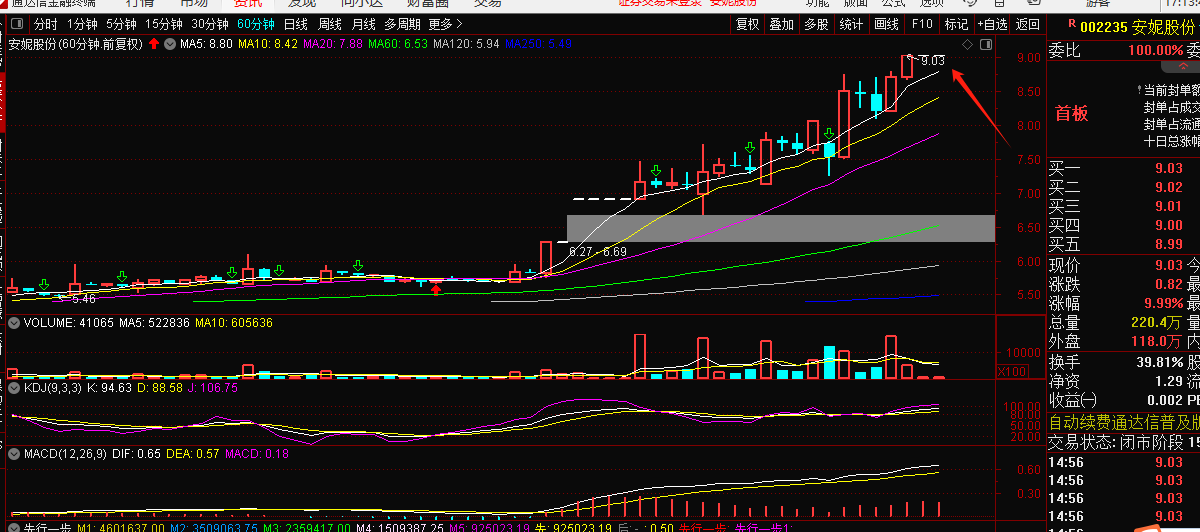The height and width of the screenshot is (532, 1200).
Task: Expand the KDJ(9,3,3) indicator dropdown arrow
Action: point(13,387)
